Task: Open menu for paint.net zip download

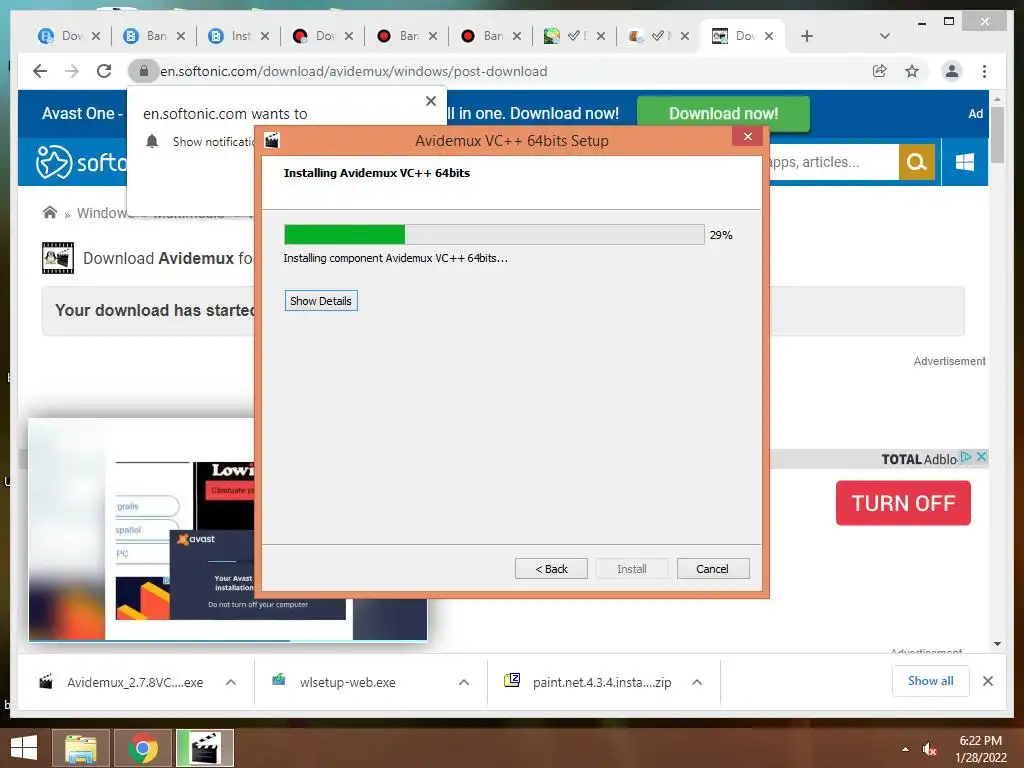Action: coord(697,682)
